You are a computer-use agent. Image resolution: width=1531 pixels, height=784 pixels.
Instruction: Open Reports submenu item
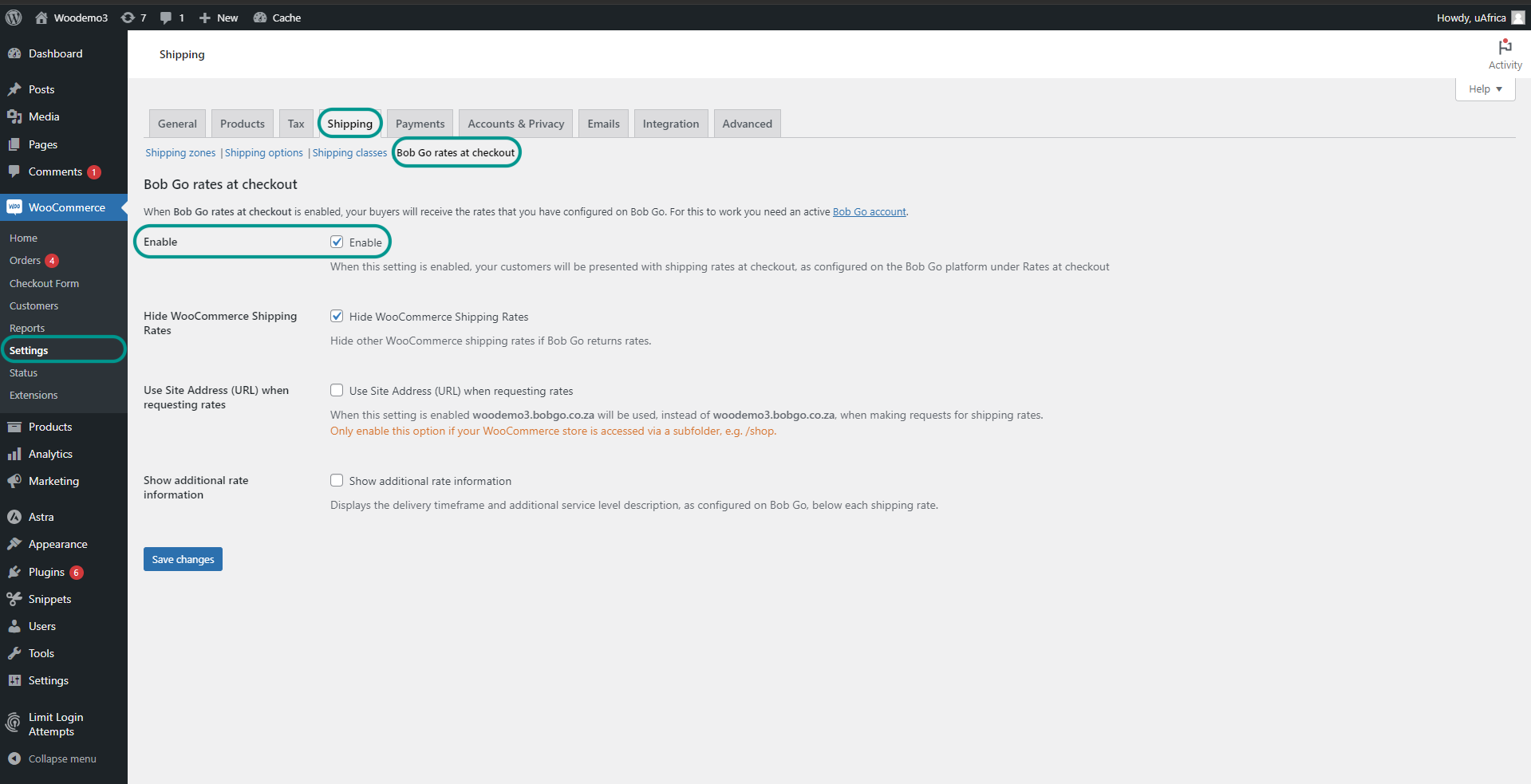[x=27, y=328]
